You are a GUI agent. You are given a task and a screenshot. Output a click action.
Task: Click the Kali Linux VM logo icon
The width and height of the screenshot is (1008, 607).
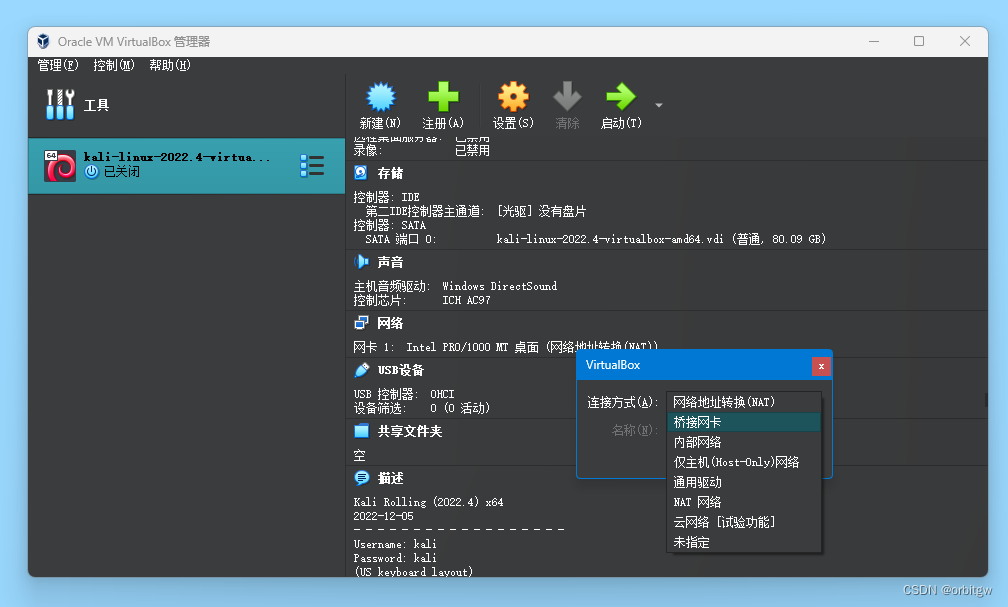pos(60,166)
